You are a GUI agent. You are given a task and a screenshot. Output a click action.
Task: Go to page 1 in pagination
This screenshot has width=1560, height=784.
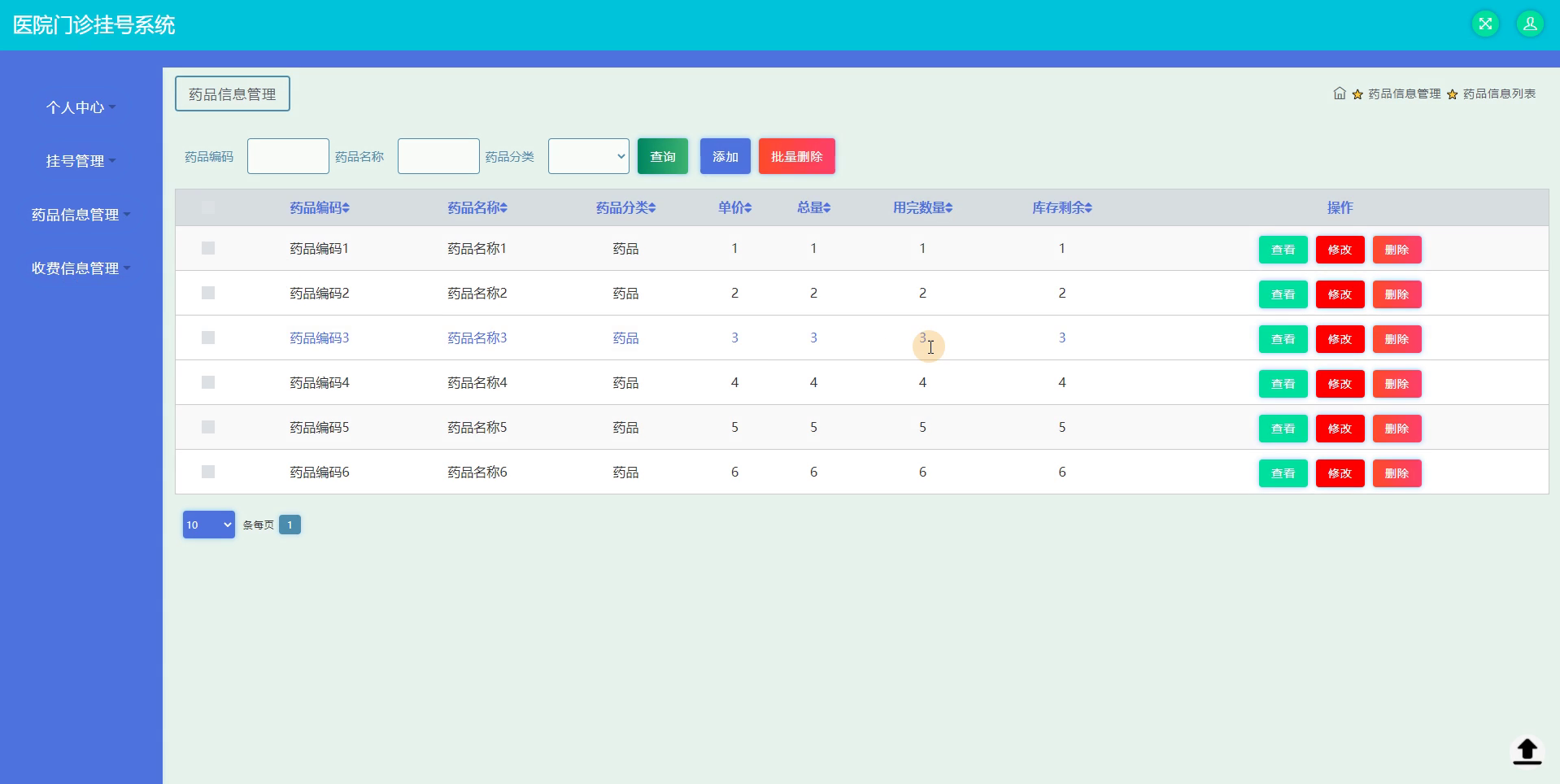290,525
